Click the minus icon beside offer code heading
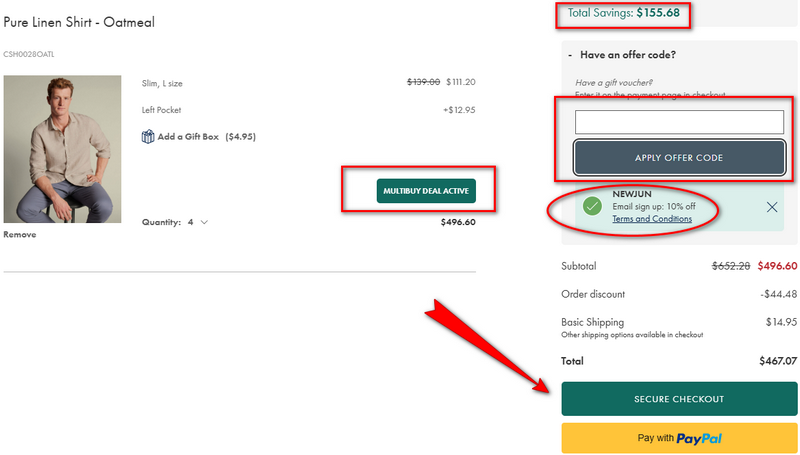This screenshot has height=455, width=800. point(570,55)
